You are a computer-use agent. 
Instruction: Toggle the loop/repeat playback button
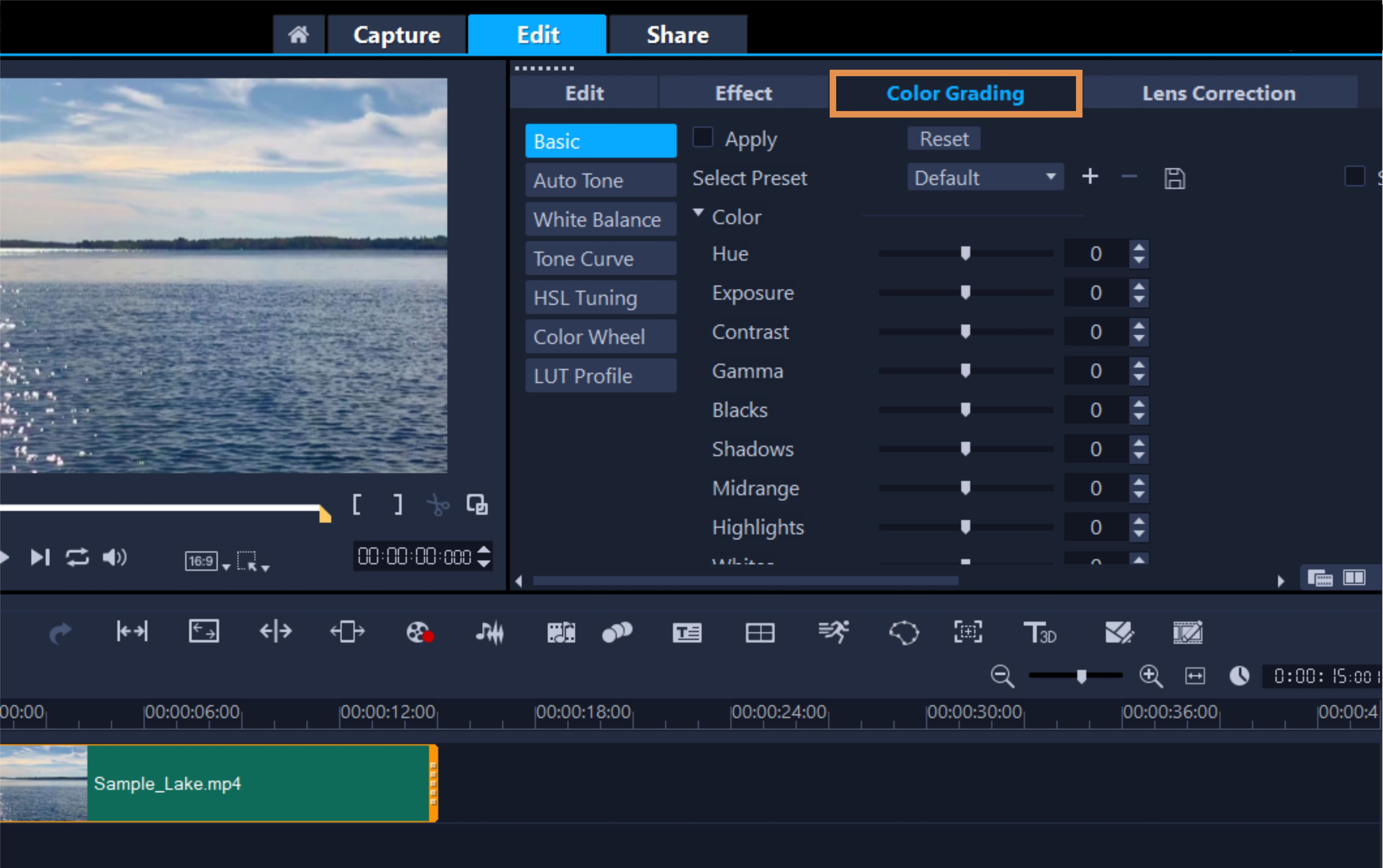77,558
